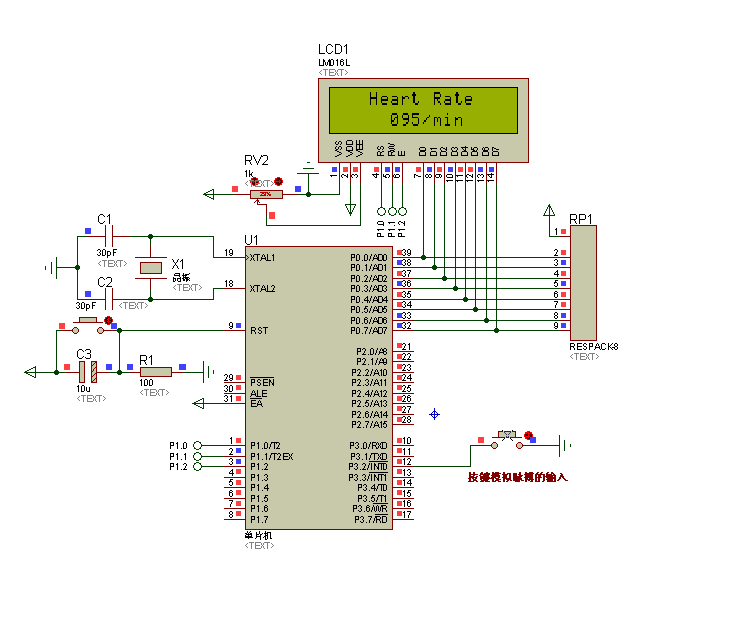Viewport: 749px width, 619px height.
Task: Click the XTAL1 pin label on U1
Action: [262, 257]
